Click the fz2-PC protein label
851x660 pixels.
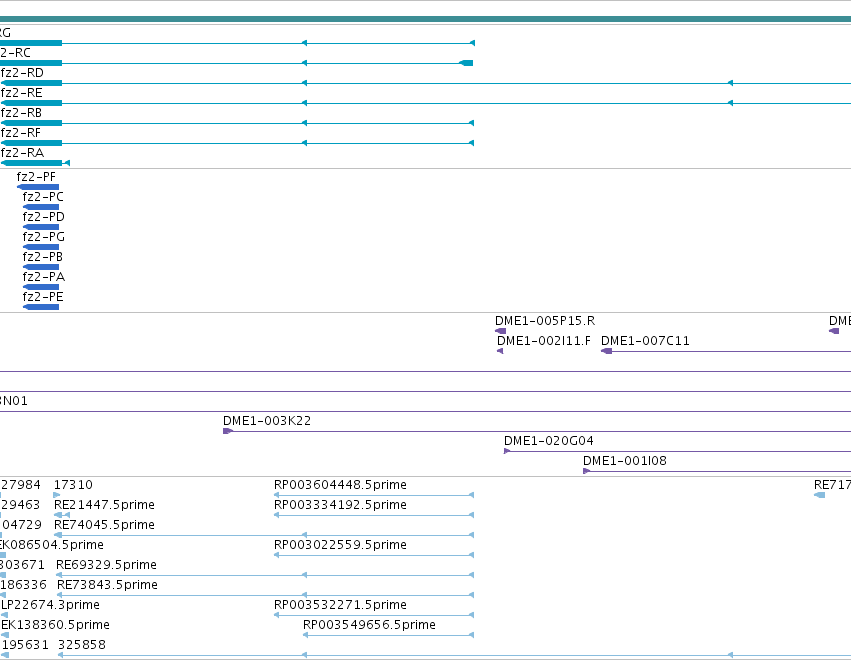[x=43, y=197]
